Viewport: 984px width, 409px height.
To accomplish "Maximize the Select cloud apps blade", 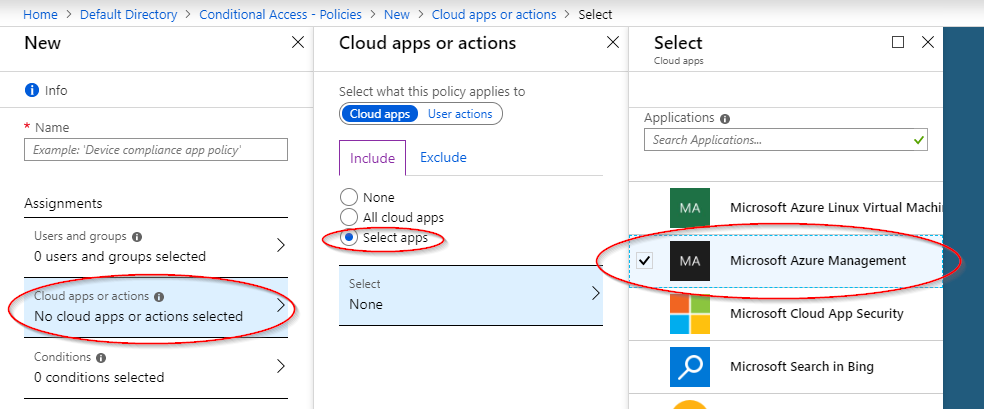I will click(898, 42).
